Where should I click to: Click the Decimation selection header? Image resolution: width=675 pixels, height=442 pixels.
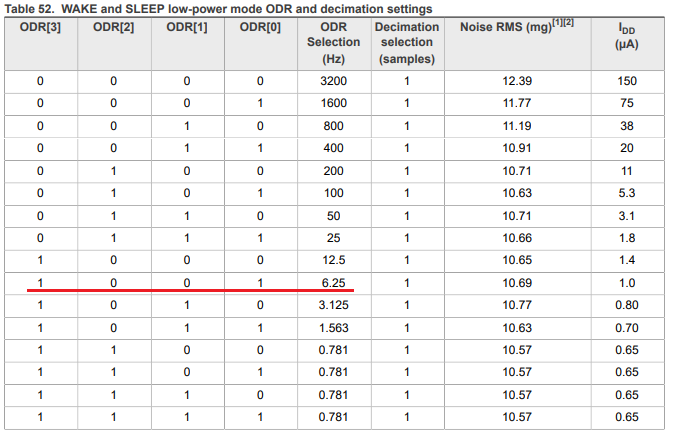[406, 42]
